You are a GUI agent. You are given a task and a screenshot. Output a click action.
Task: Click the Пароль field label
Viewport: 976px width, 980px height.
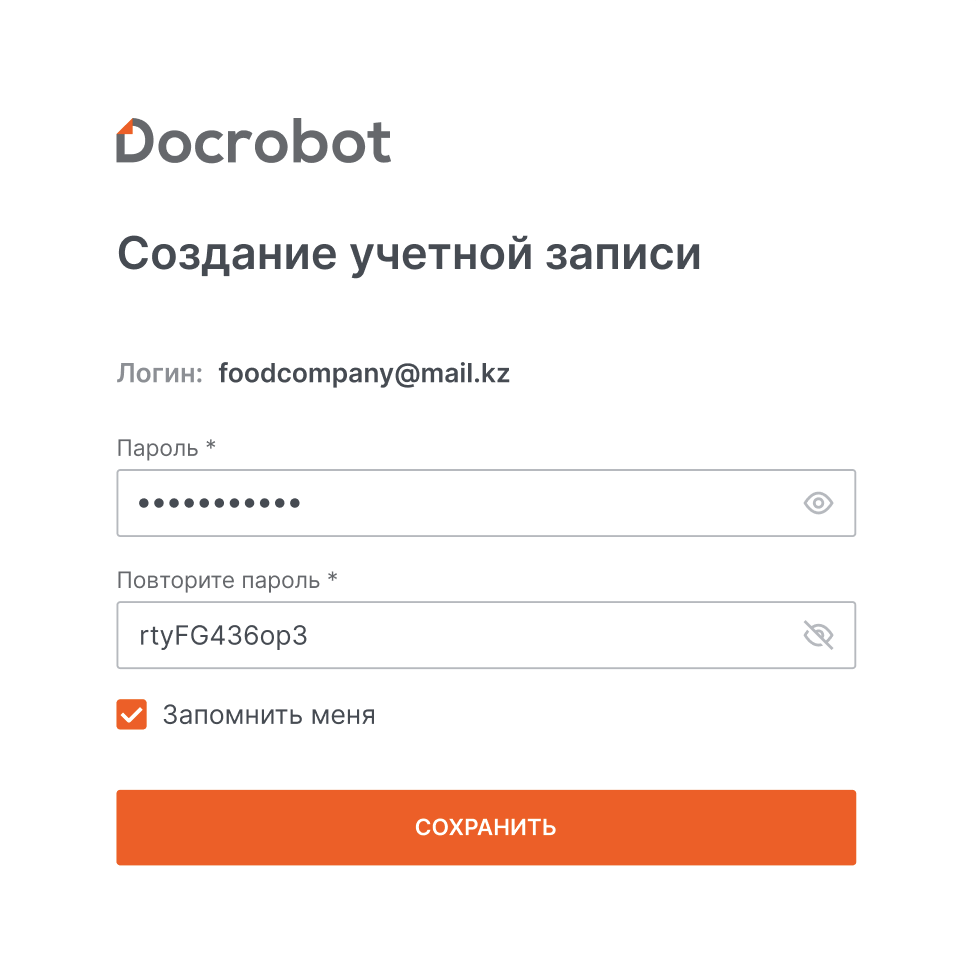point(158,447)
